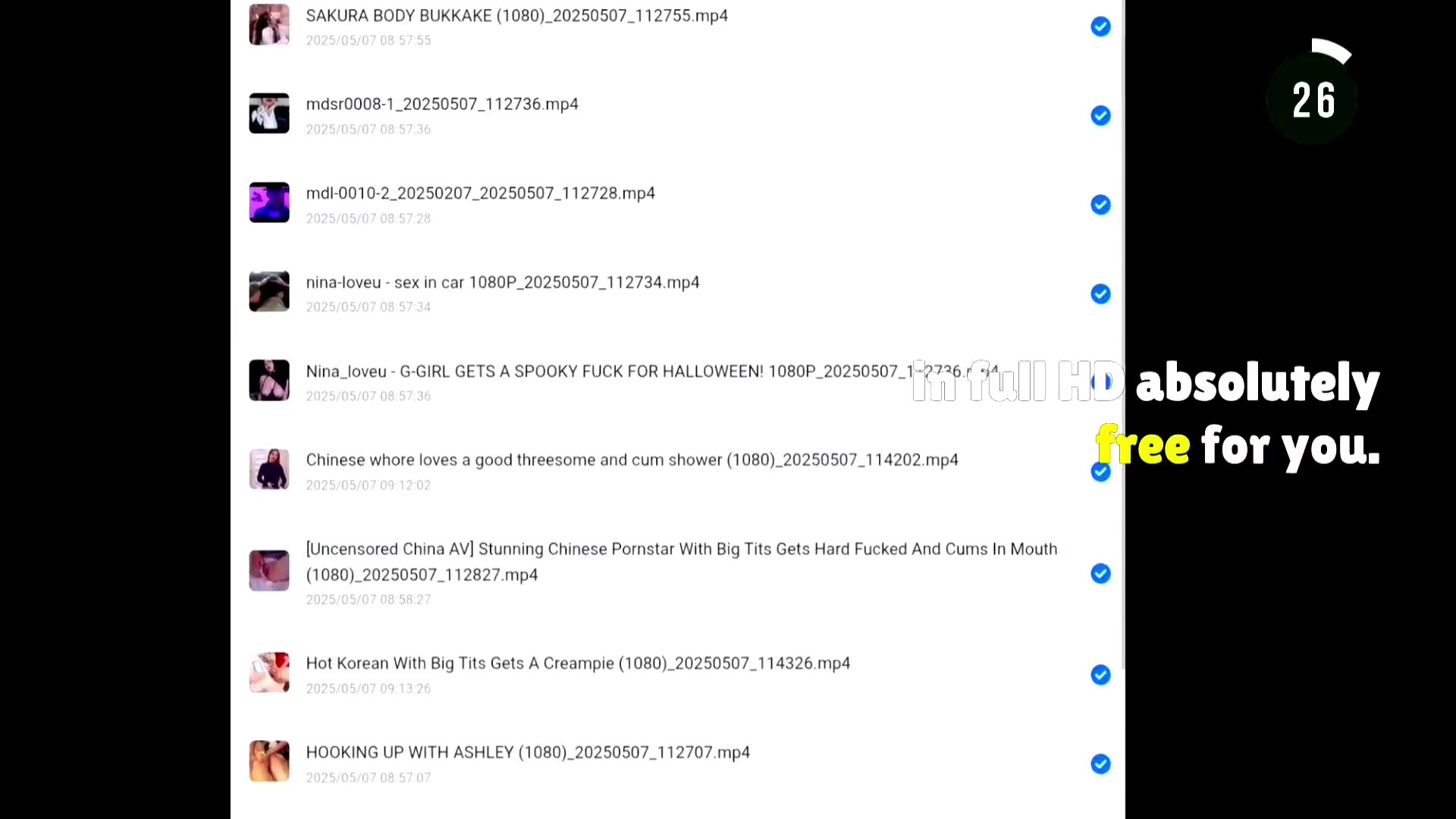1456x819 pixels.
Task: Toggle checkmark for file dated 09:12:02
Action: pos(1100,472)
